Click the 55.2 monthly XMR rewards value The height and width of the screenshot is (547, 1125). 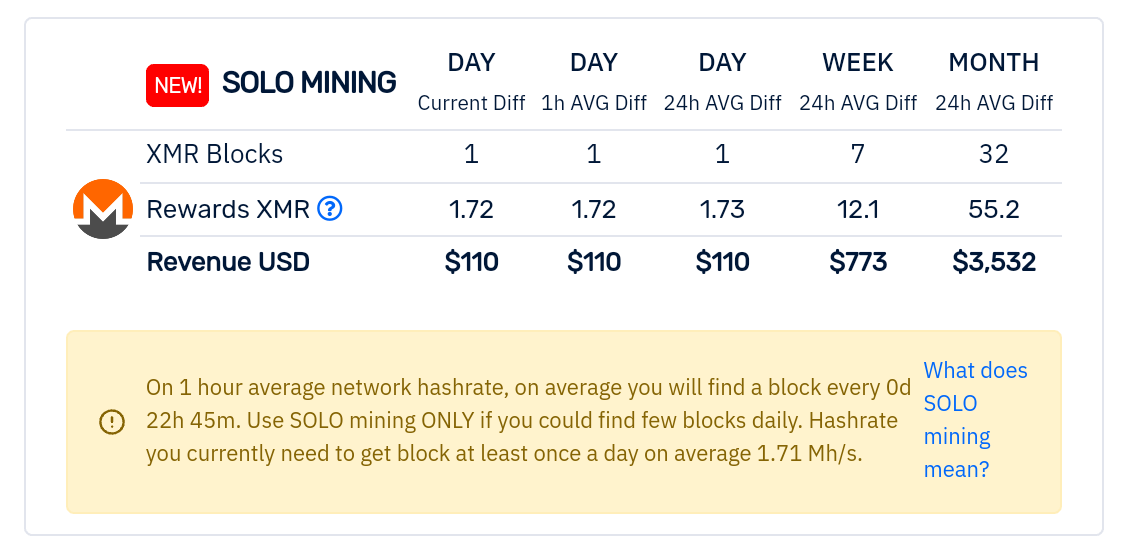point(994,209)
